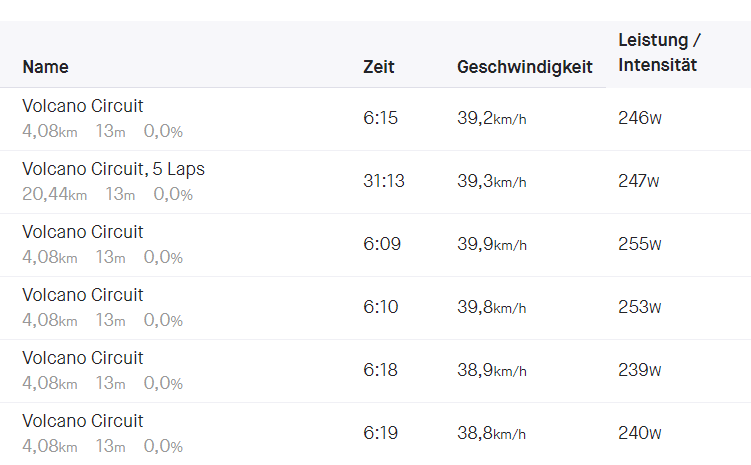This screenshot has height=465, width=751.
Task: Open the Volcano Circuit segment timed 6:10
Action: pos(83,295)
